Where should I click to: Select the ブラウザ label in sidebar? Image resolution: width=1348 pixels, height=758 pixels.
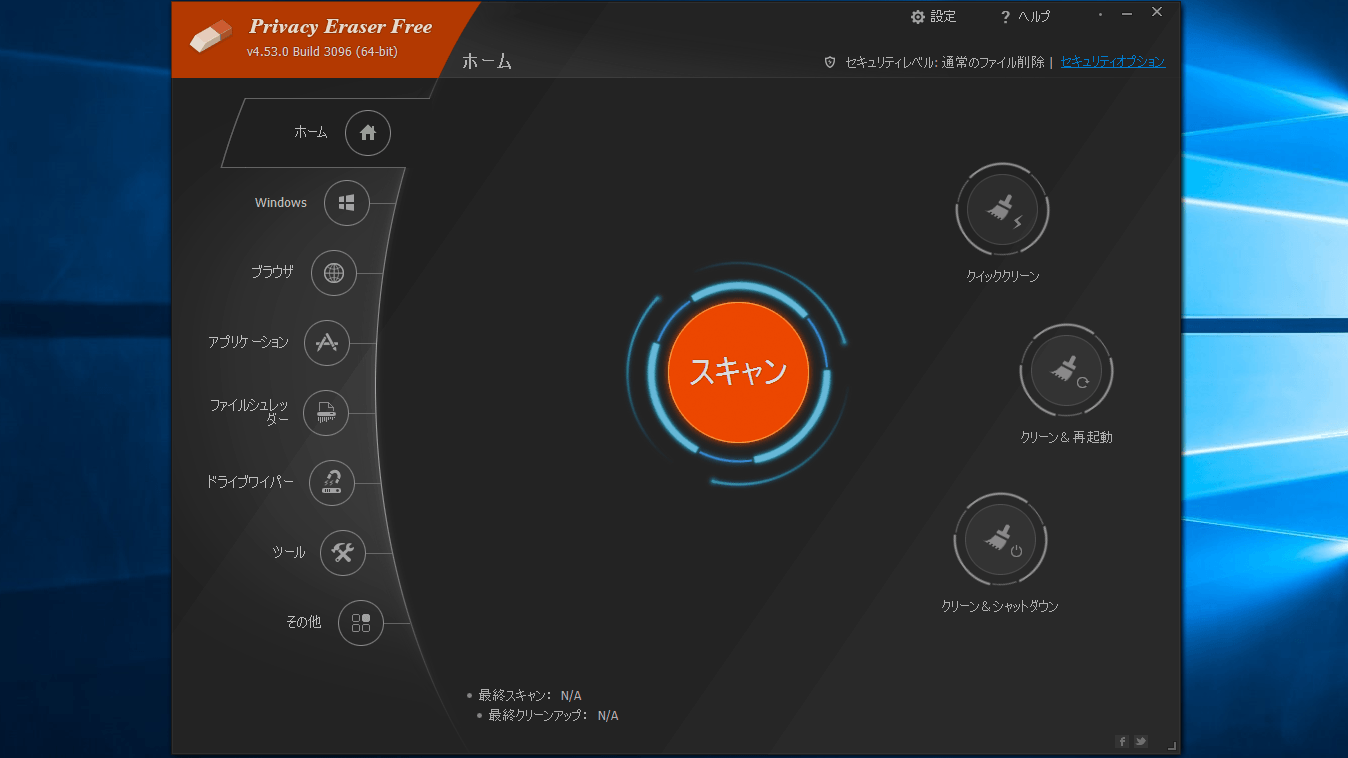point(272,272)
